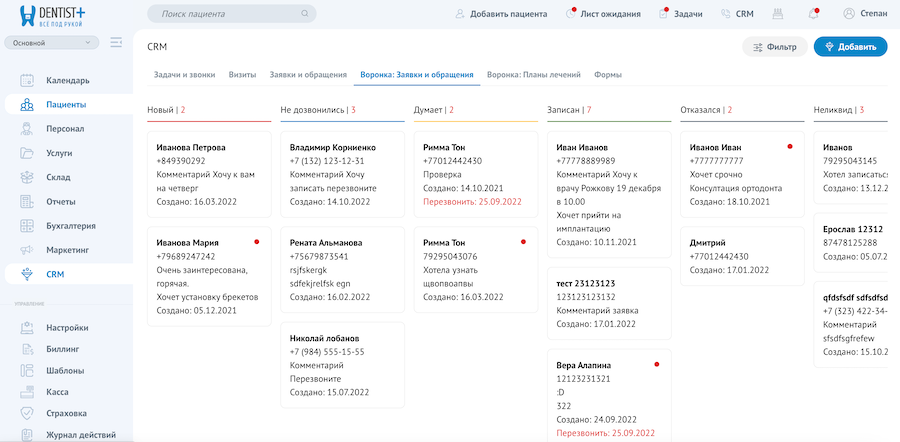The image size is (900, 442).
Task: Switch to the Задачи и звонки tab
Action: click(x=185, y=75)
